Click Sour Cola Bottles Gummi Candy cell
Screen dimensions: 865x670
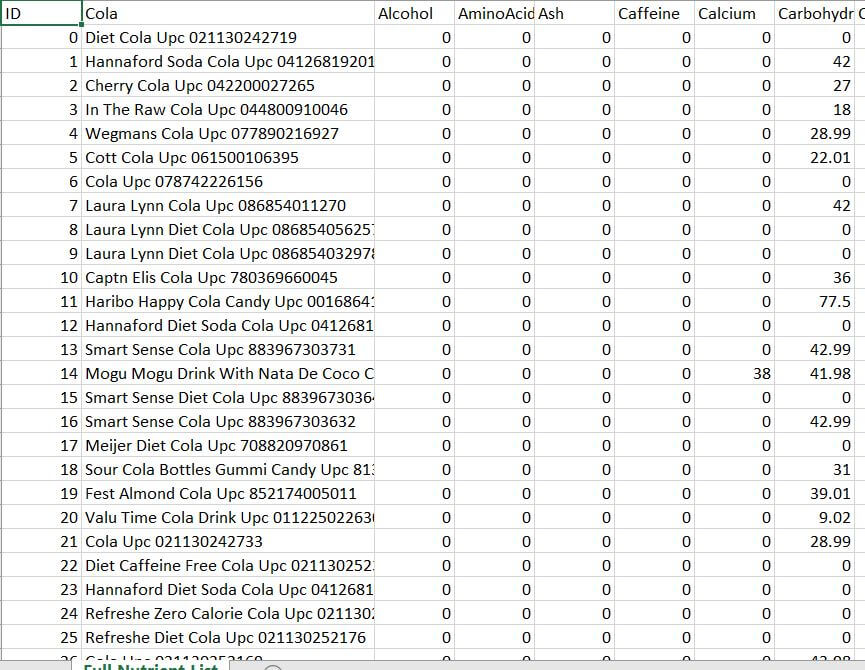pyautogui.click(x=228, y=469)
